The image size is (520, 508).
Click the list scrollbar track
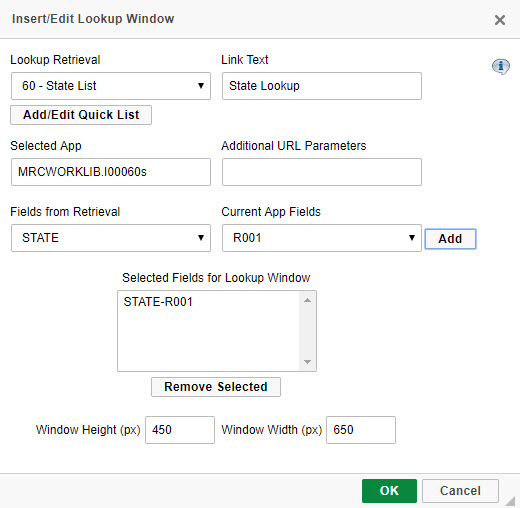point(307,331)
